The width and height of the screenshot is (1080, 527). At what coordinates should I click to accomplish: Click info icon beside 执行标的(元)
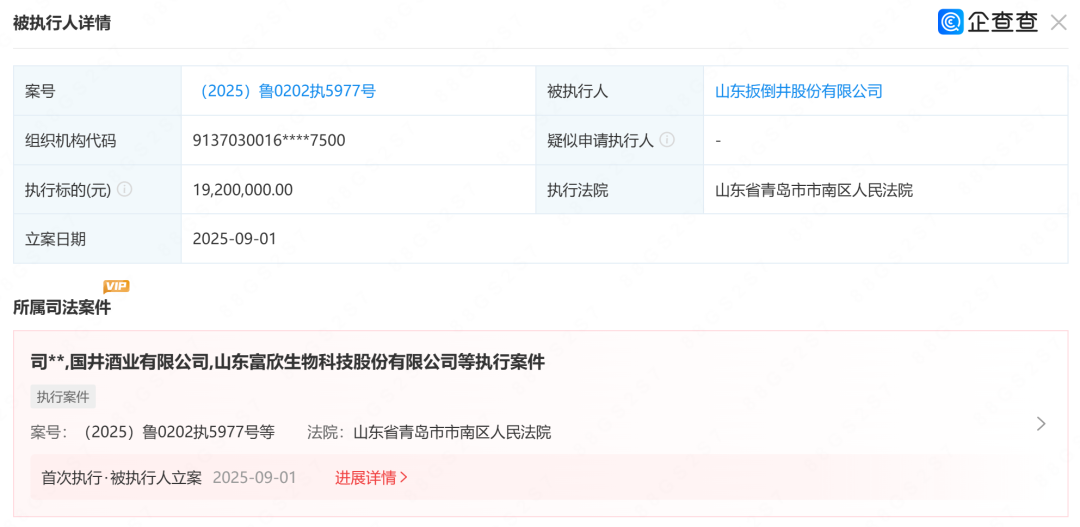coord(125,189)
